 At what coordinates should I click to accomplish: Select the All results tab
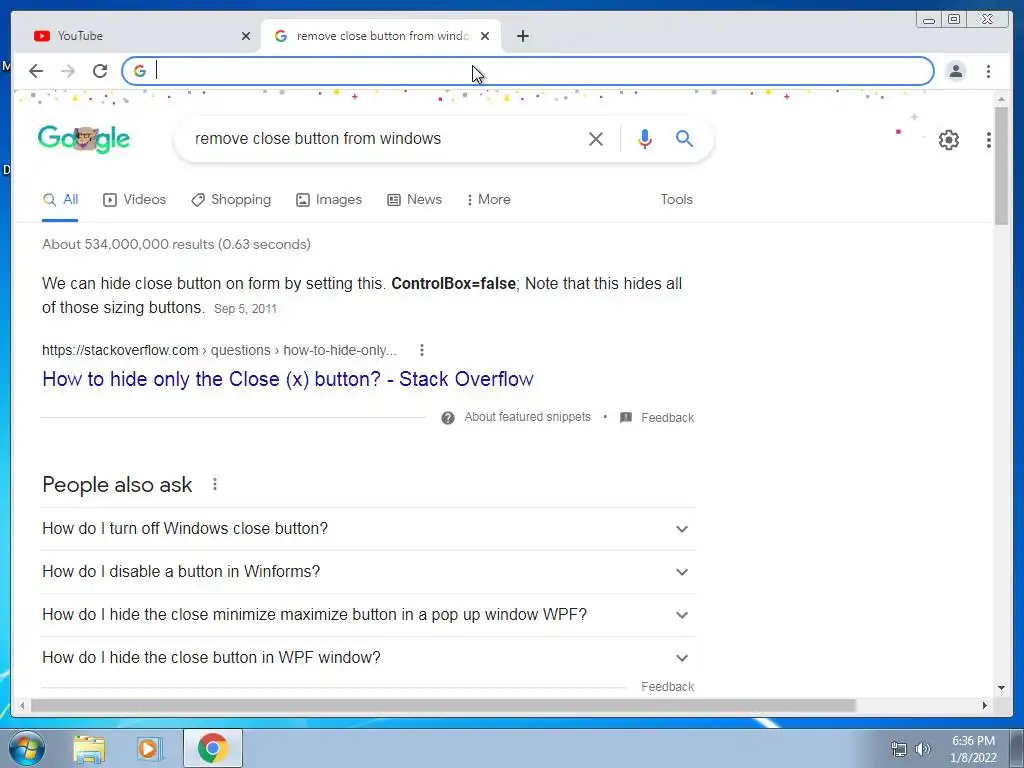[x=60, y=200]
